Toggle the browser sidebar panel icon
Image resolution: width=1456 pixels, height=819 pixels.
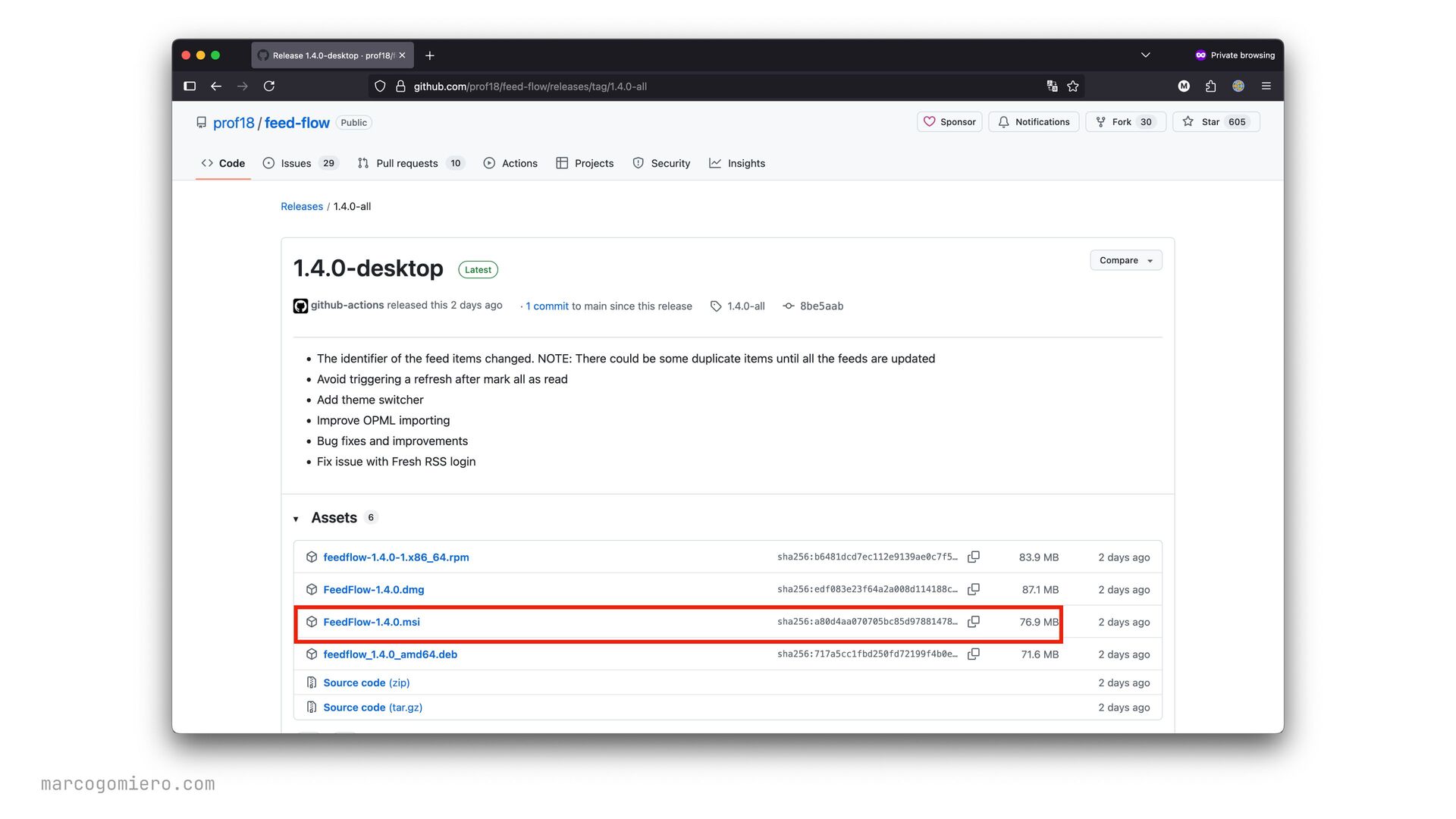pos(190,86)
